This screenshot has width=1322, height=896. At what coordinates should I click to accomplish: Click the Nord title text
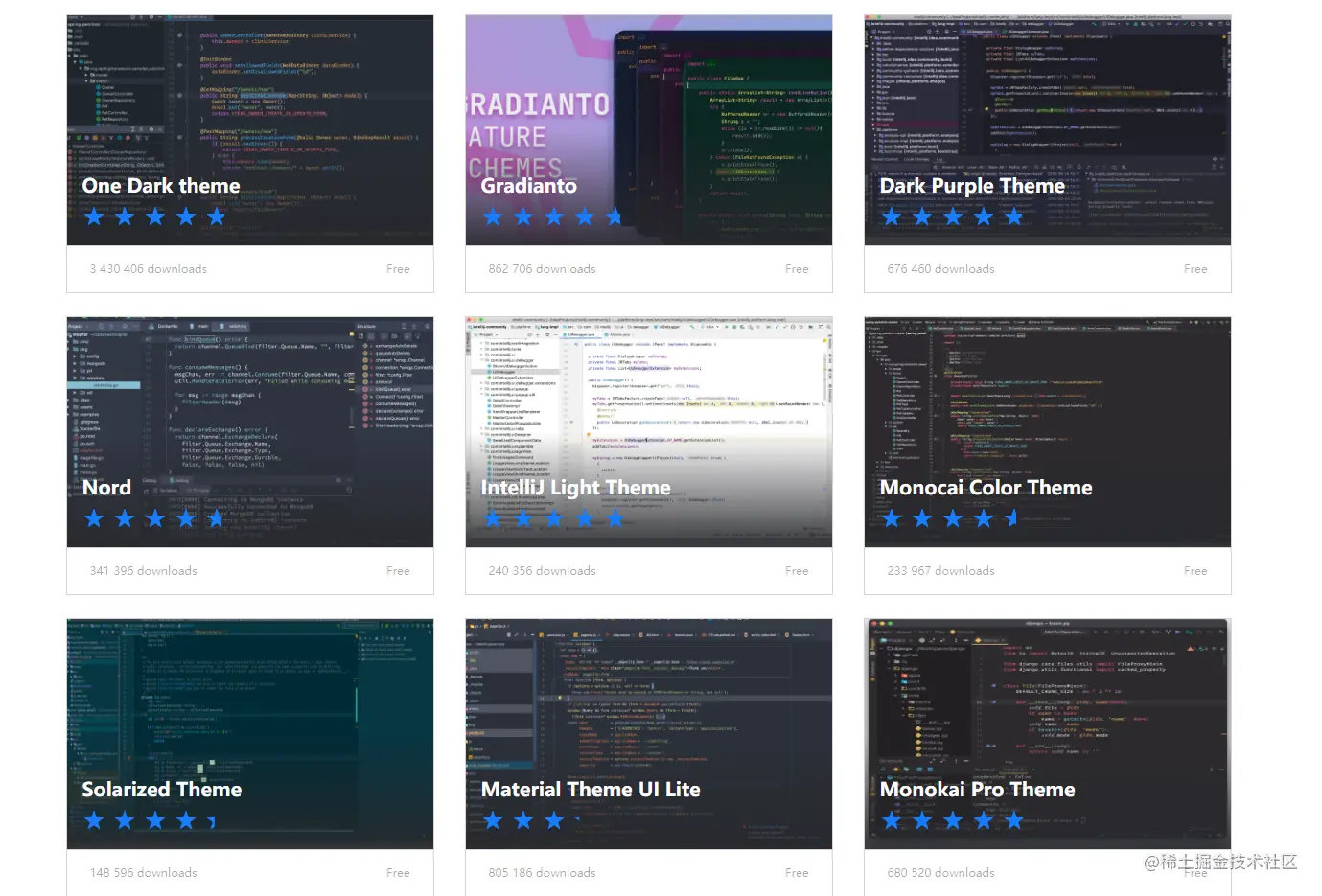[106, 488]
